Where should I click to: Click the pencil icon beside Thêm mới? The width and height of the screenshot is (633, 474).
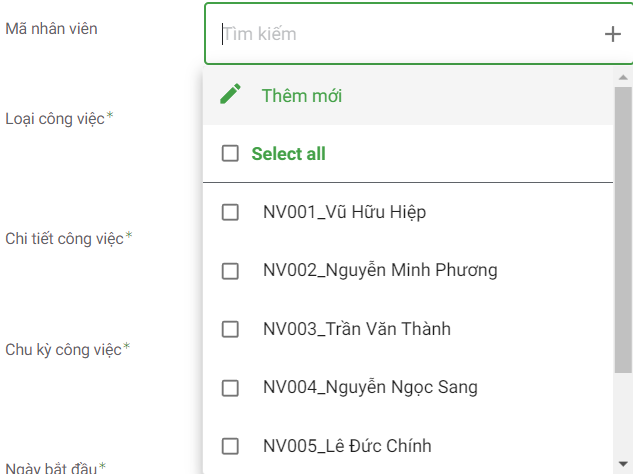point(231,95)
